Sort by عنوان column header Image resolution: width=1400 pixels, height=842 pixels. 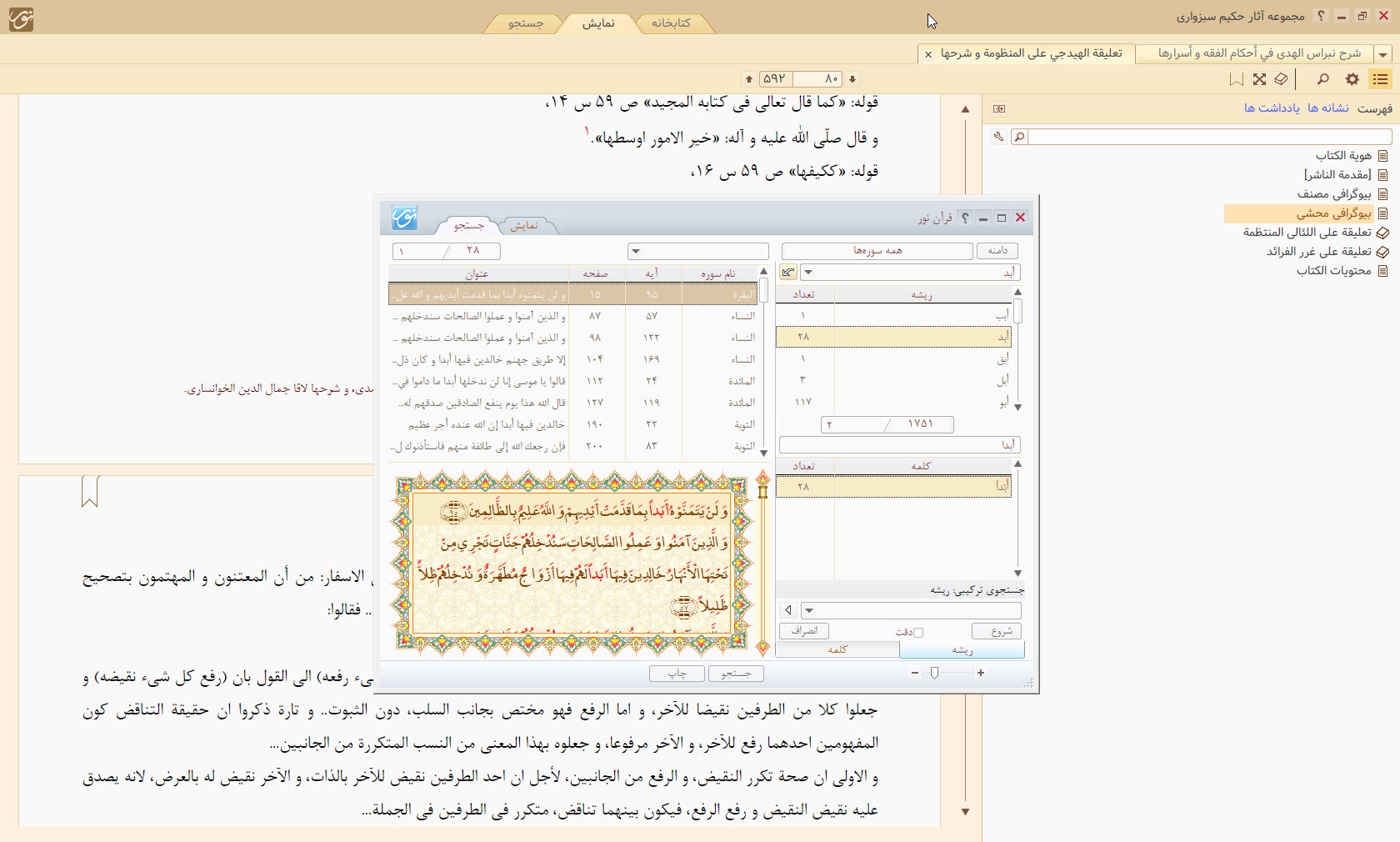coord(477,273)
